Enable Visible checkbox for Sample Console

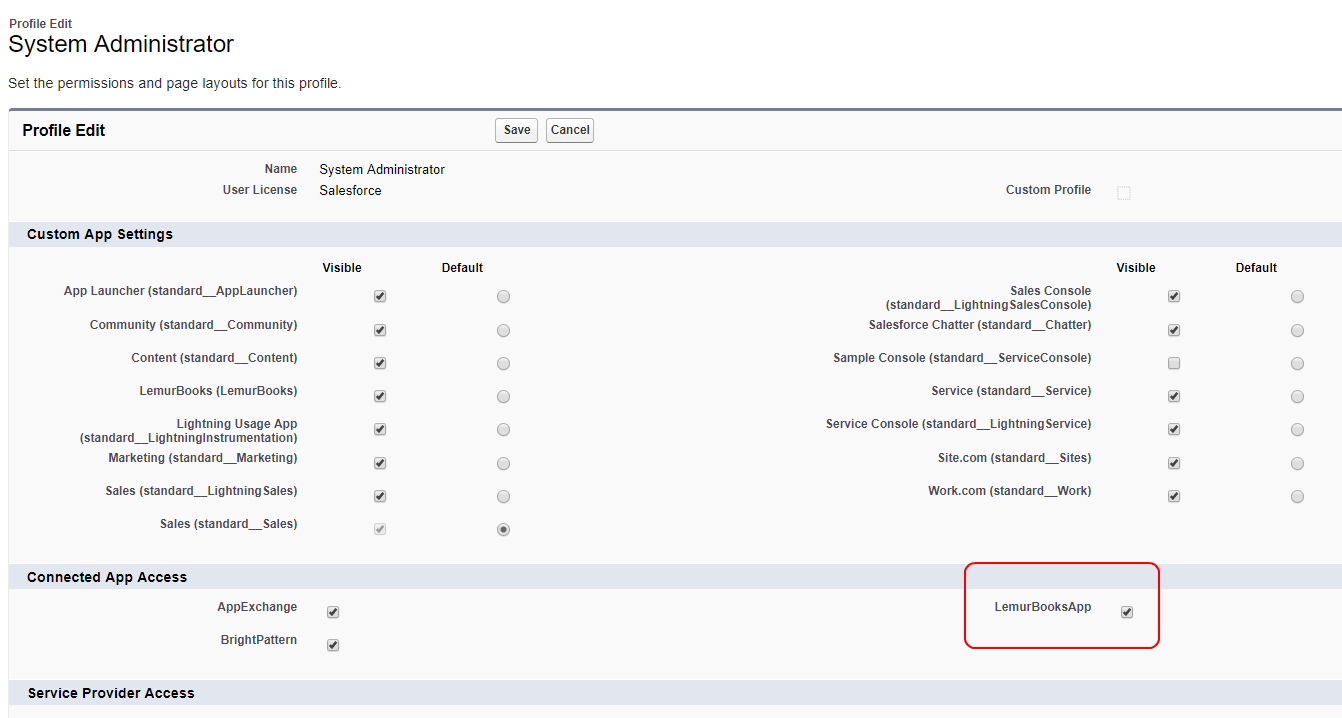click(1174, 363)
